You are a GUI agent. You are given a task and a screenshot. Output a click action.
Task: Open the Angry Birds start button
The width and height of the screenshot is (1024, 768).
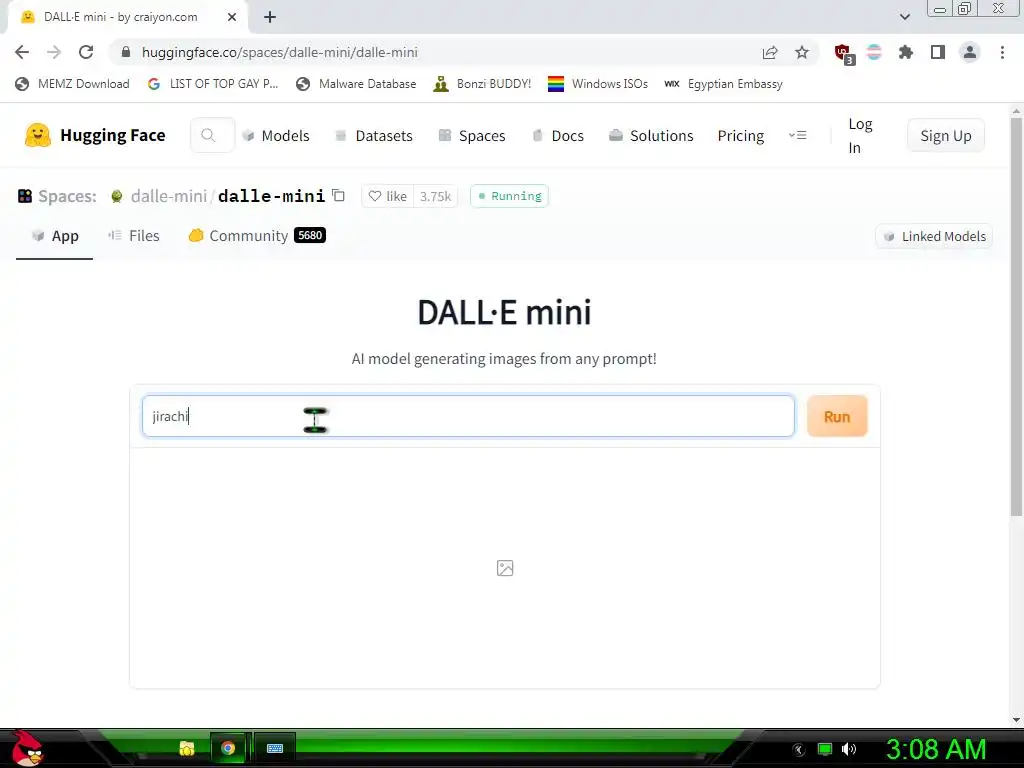pyautogui.click(x=26, y=748)
